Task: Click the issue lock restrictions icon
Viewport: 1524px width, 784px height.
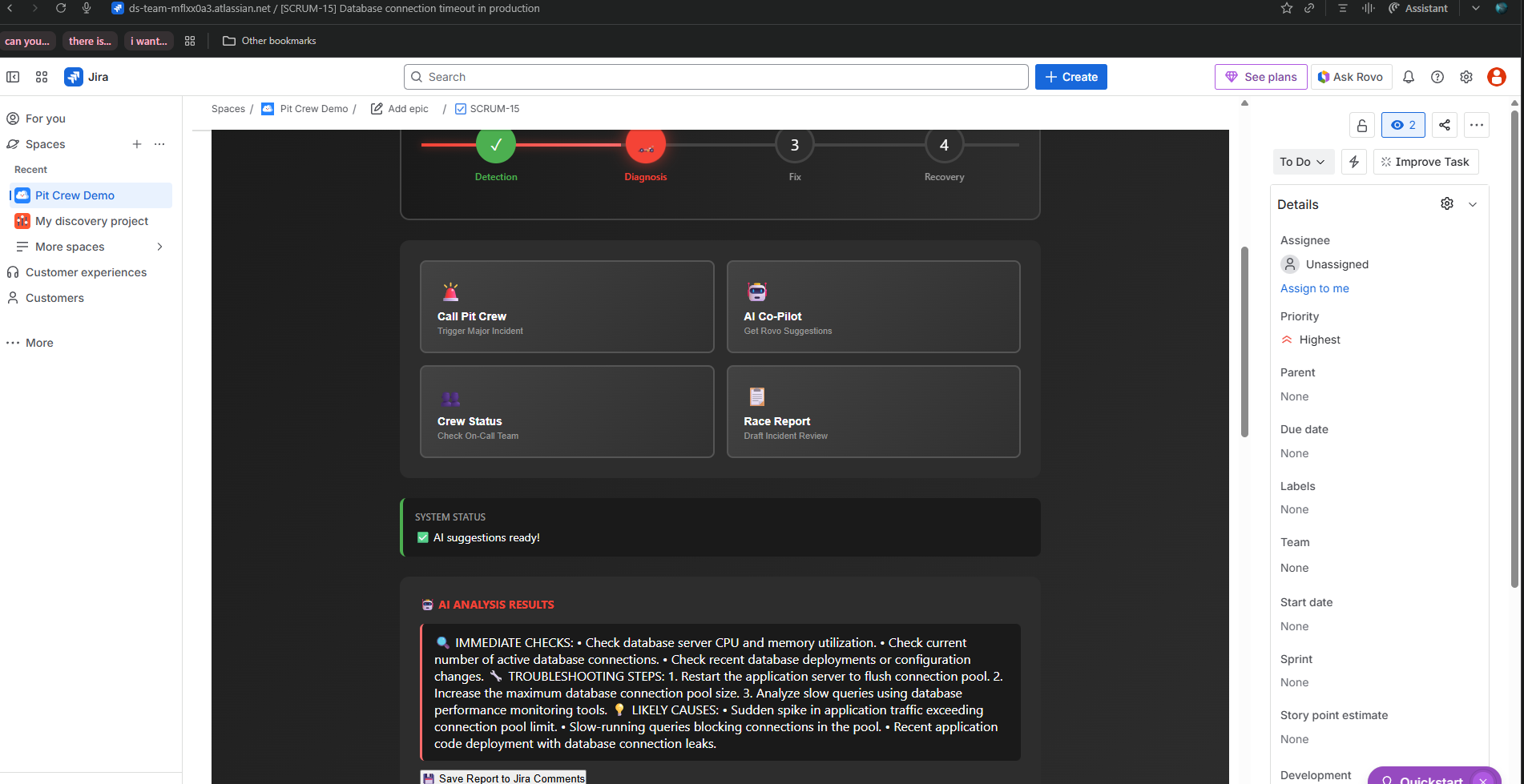Action: [1362, 125]
